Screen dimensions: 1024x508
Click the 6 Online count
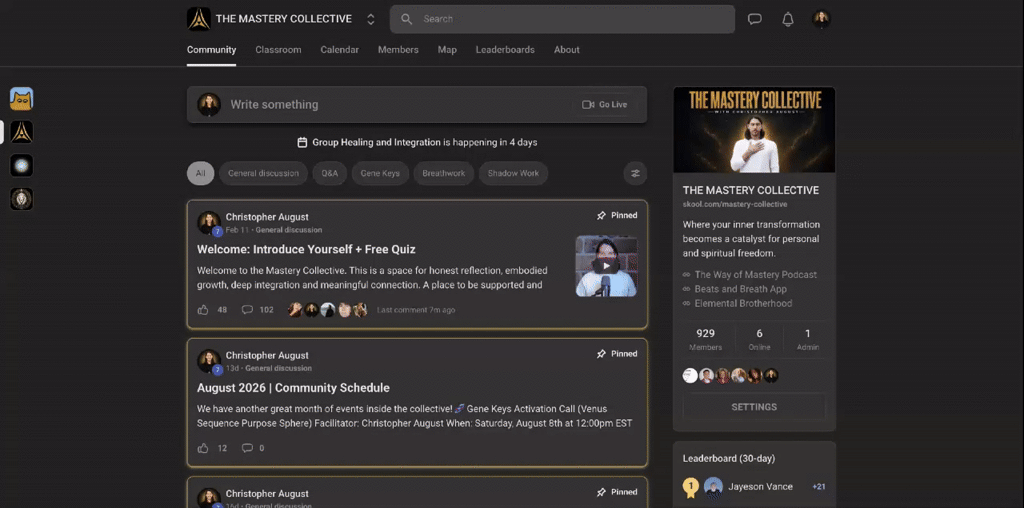point(760,340)
